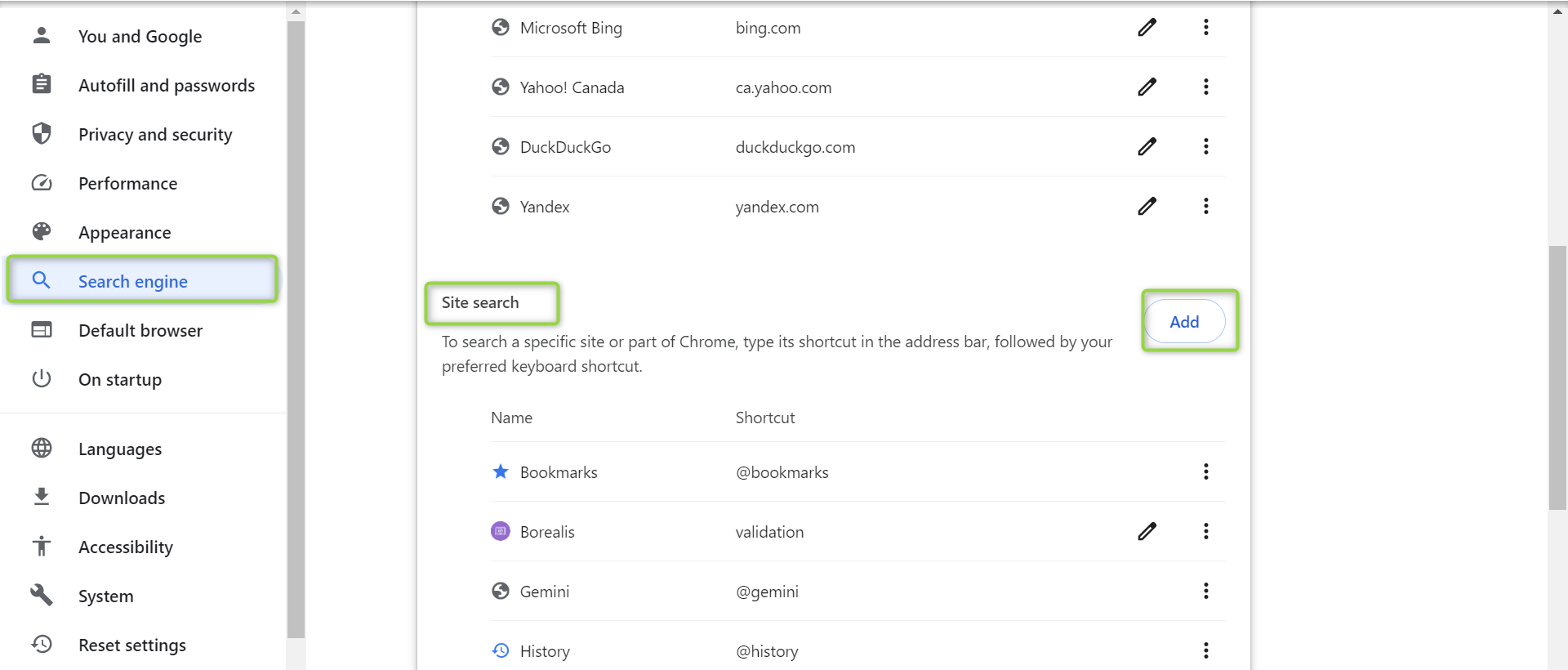Image resolution: width=1568 pixels, height=670 pixels.
Task: Click the pencil icon next to DuckDuckGo
Action: coord(1147,147)
